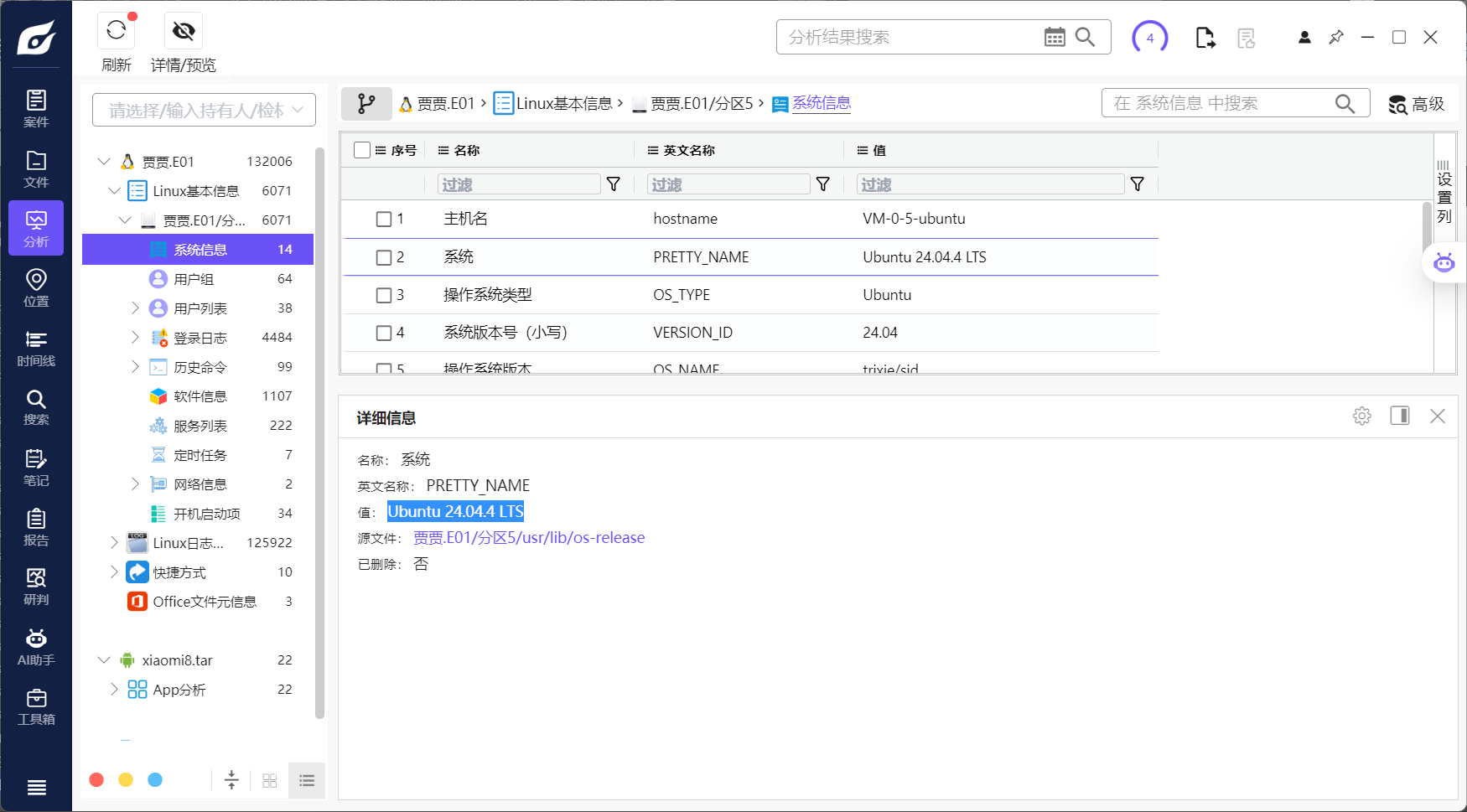1467x812 pixels.
Task: Click the user account icon
Action: coord(1304,37)
